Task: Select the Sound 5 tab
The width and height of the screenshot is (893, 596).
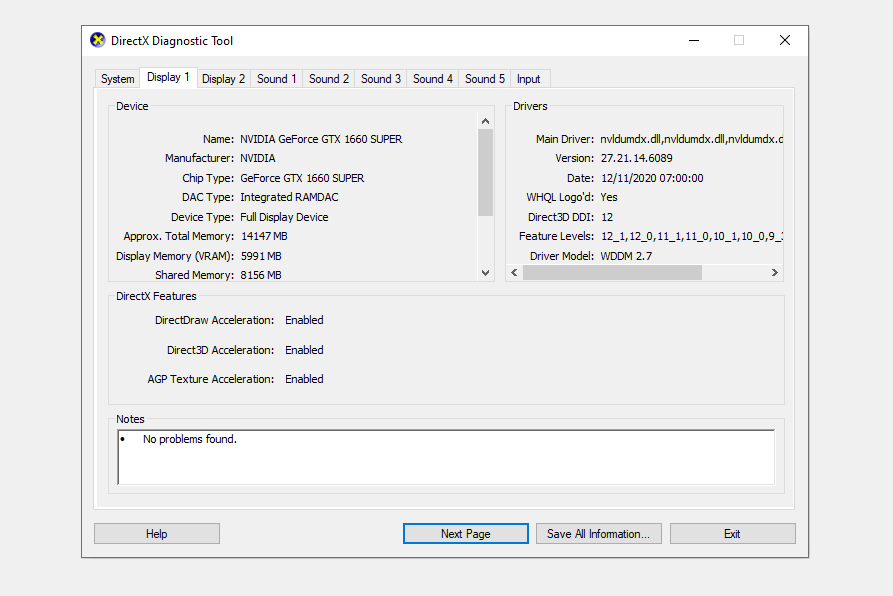Action: click(x=485, y=79)
